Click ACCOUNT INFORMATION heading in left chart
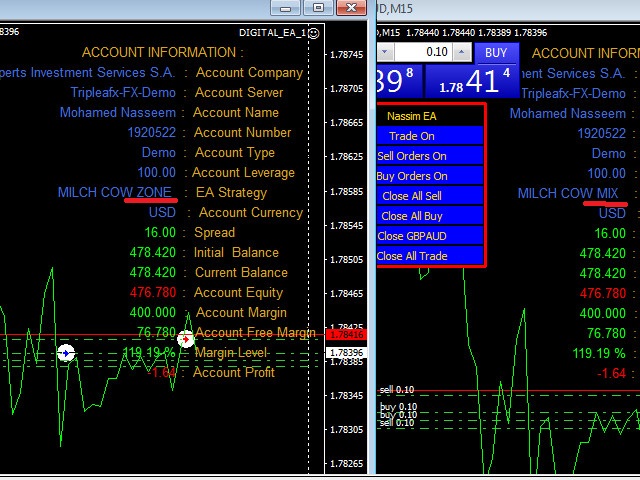This screenshot has height=480, width=640. point(162,53)
